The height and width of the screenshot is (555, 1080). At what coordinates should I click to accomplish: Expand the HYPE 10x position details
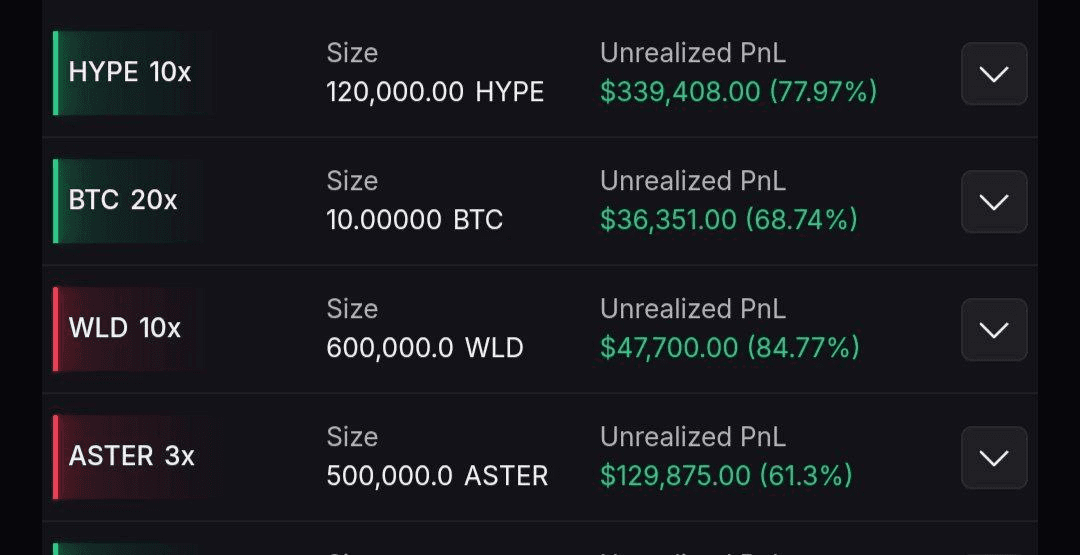(x=994, y=74)
